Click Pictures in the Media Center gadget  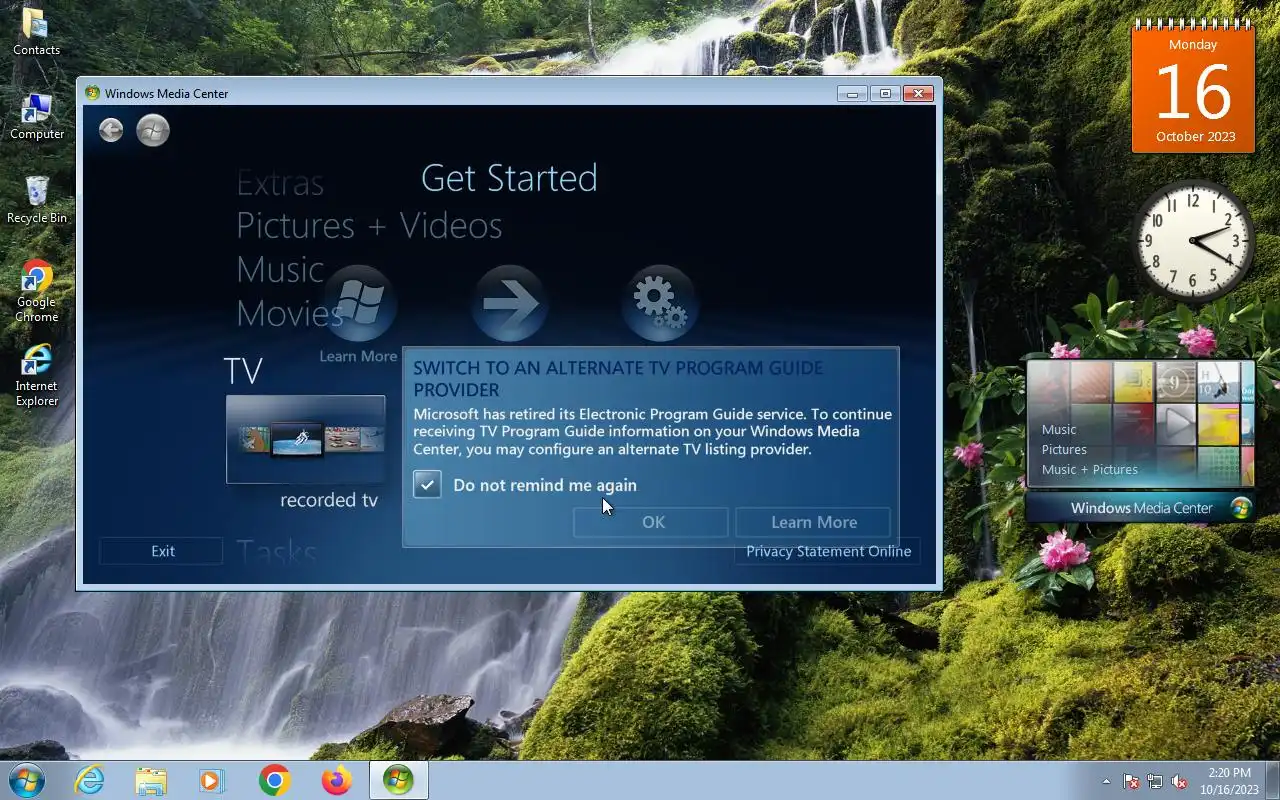pos(1064,449)
